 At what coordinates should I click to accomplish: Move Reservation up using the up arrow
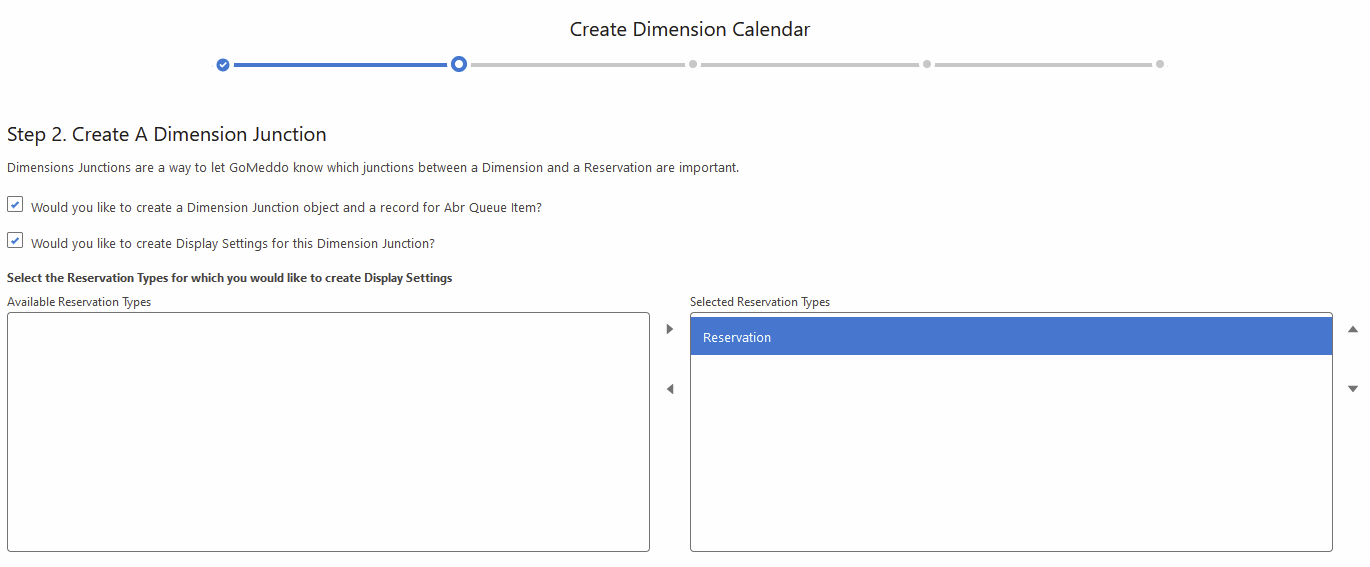click(1353, 329)
